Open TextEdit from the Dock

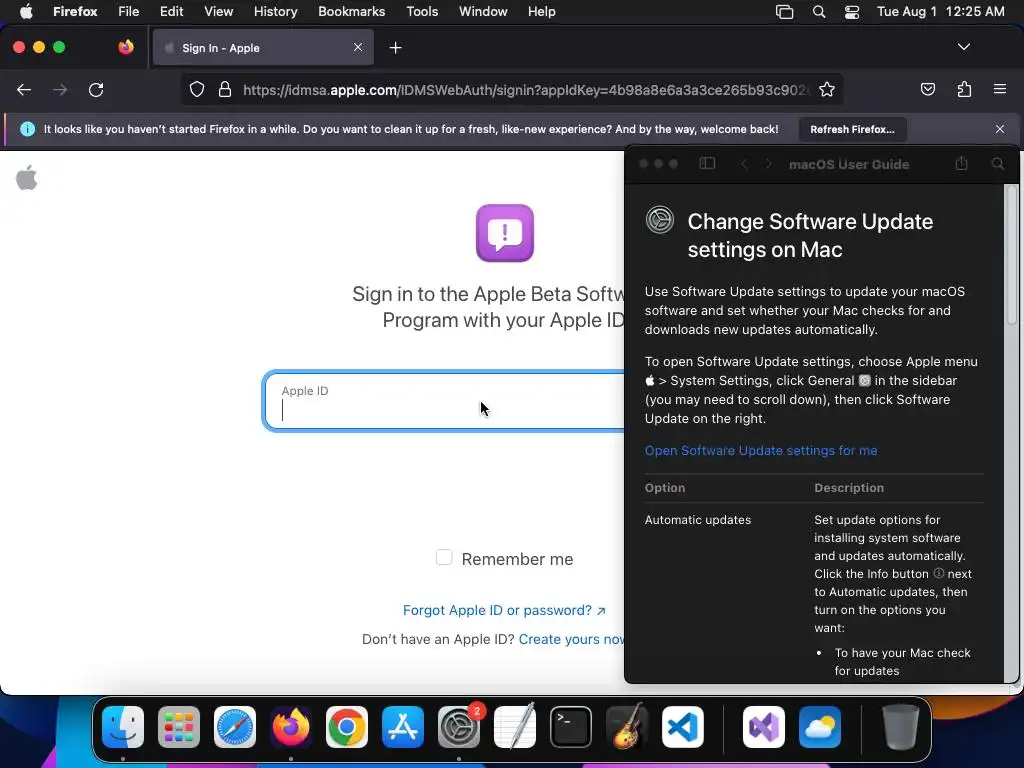515,727
